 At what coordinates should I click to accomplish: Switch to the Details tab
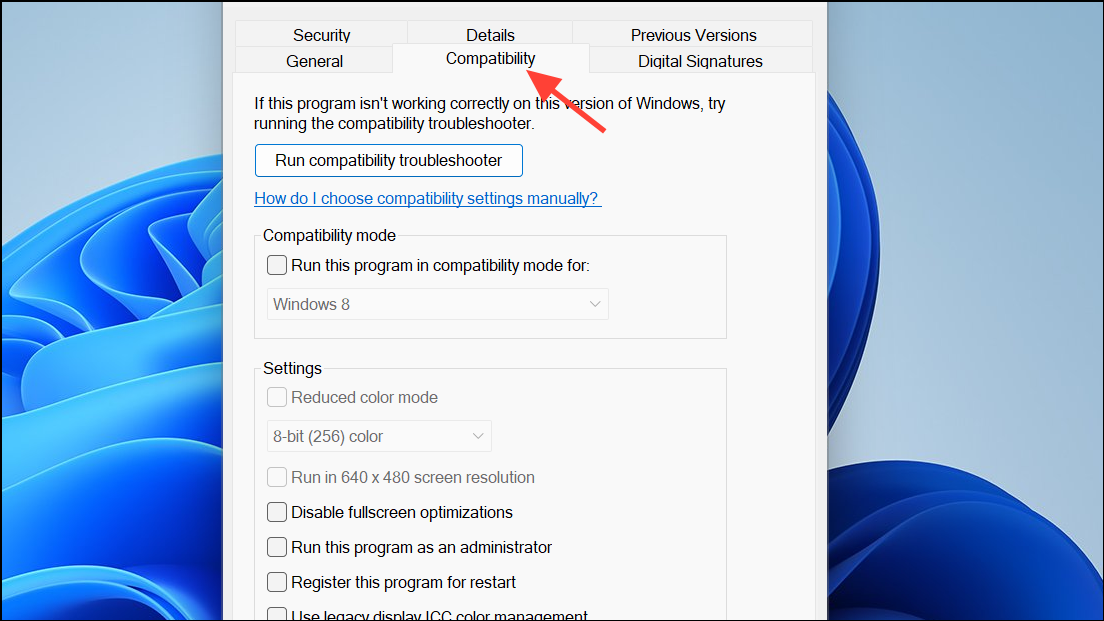pyautogui.click(x=490, y=34)
